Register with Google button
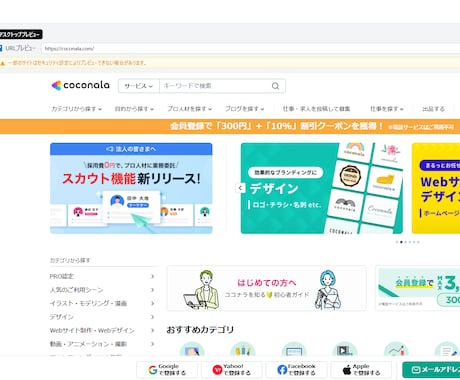The width and height of the screenshot is (460, 380). pos(167,370)
